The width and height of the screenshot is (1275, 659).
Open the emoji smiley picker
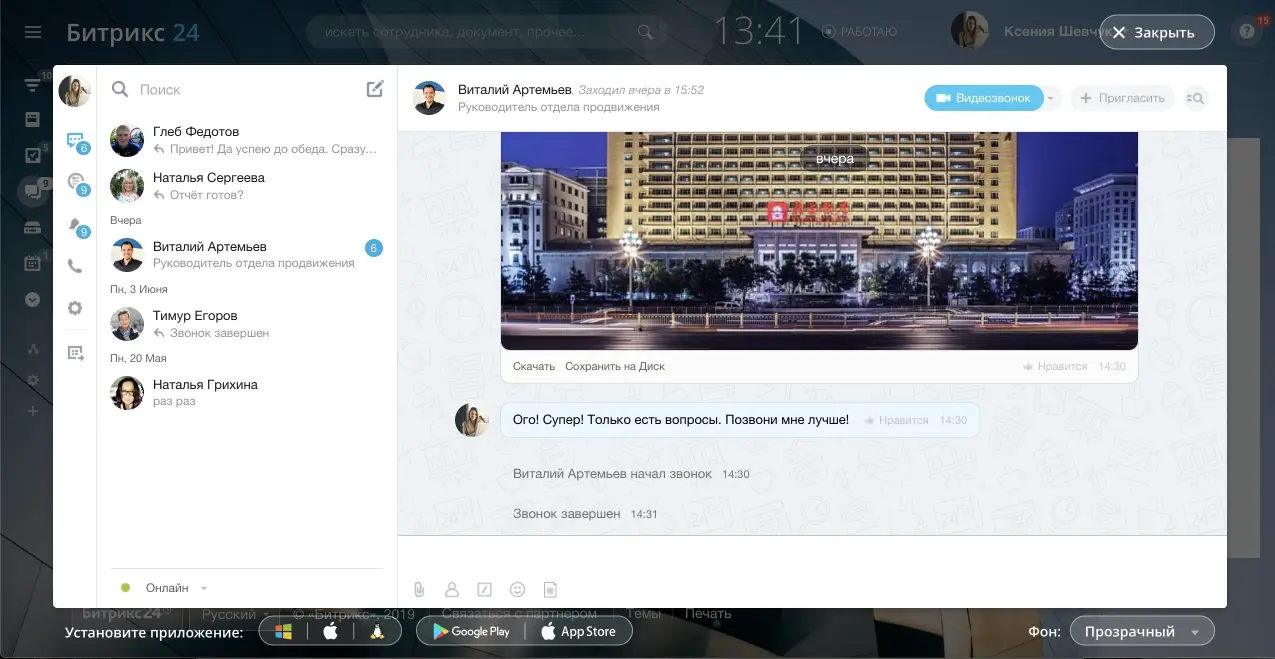click(x=517, y=589)
